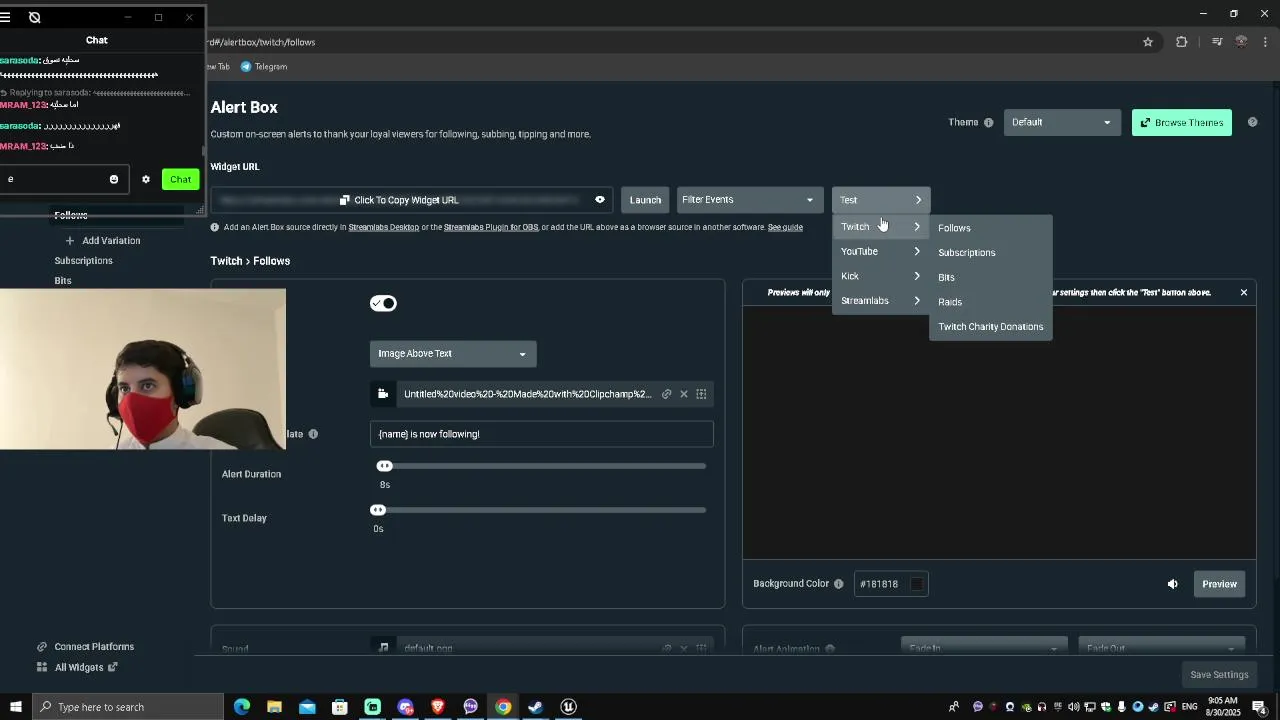The image size is (1280, 720).
Task: Open chat settings gear icon
Action: click(x=146, y=179)
